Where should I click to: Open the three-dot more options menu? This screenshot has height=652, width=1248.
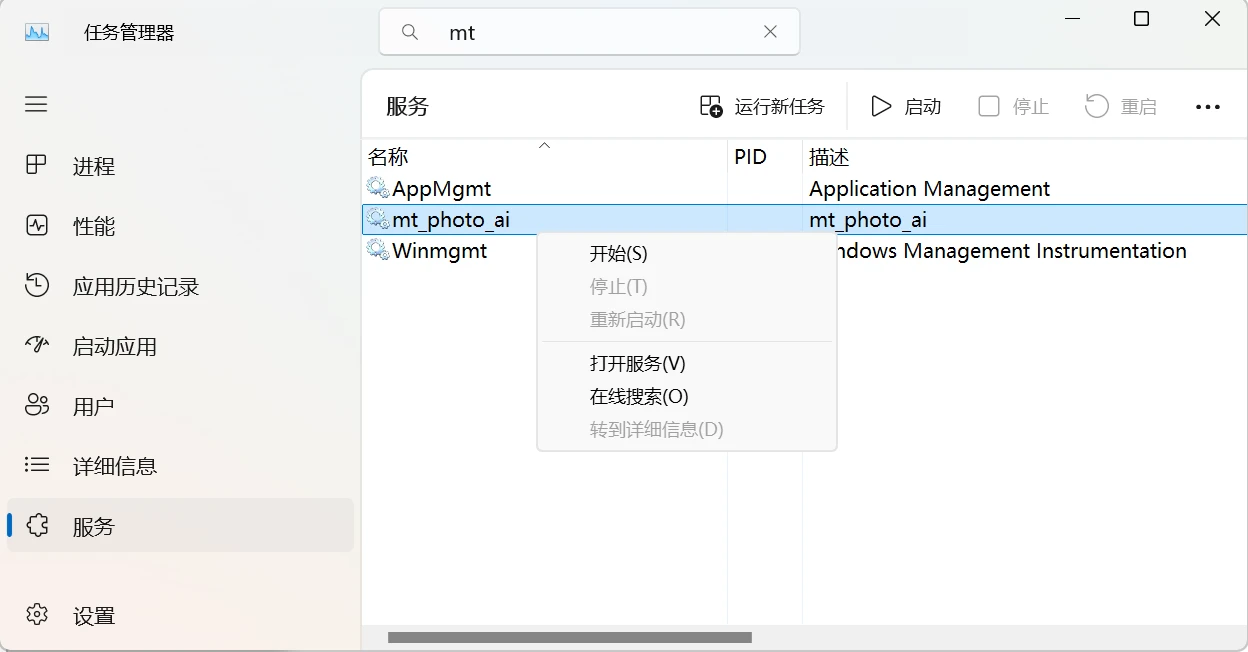(1207, 107)
